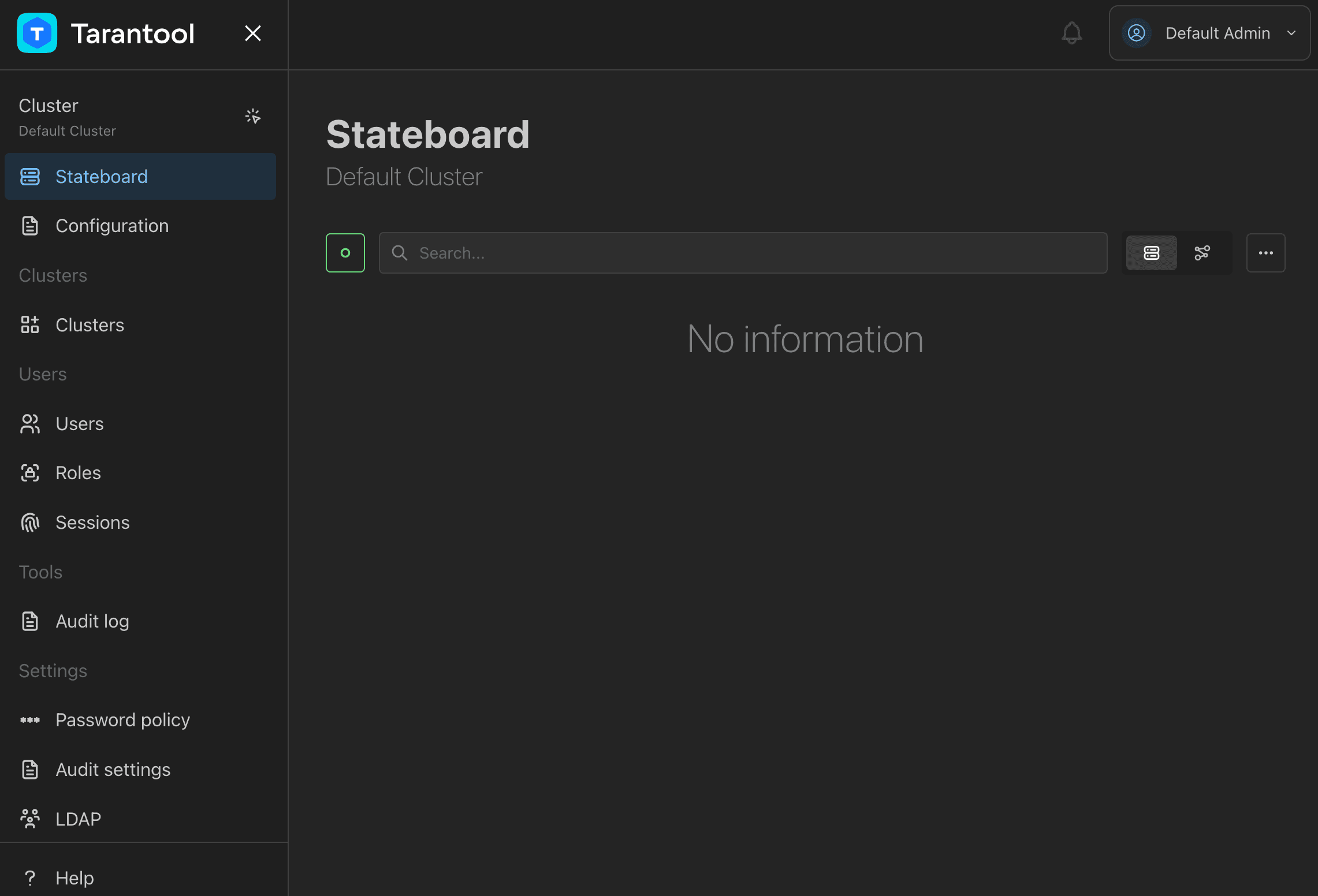Click the LDAP people icon
Screen dimensions: 1318x896
click(x=30, y=819)
